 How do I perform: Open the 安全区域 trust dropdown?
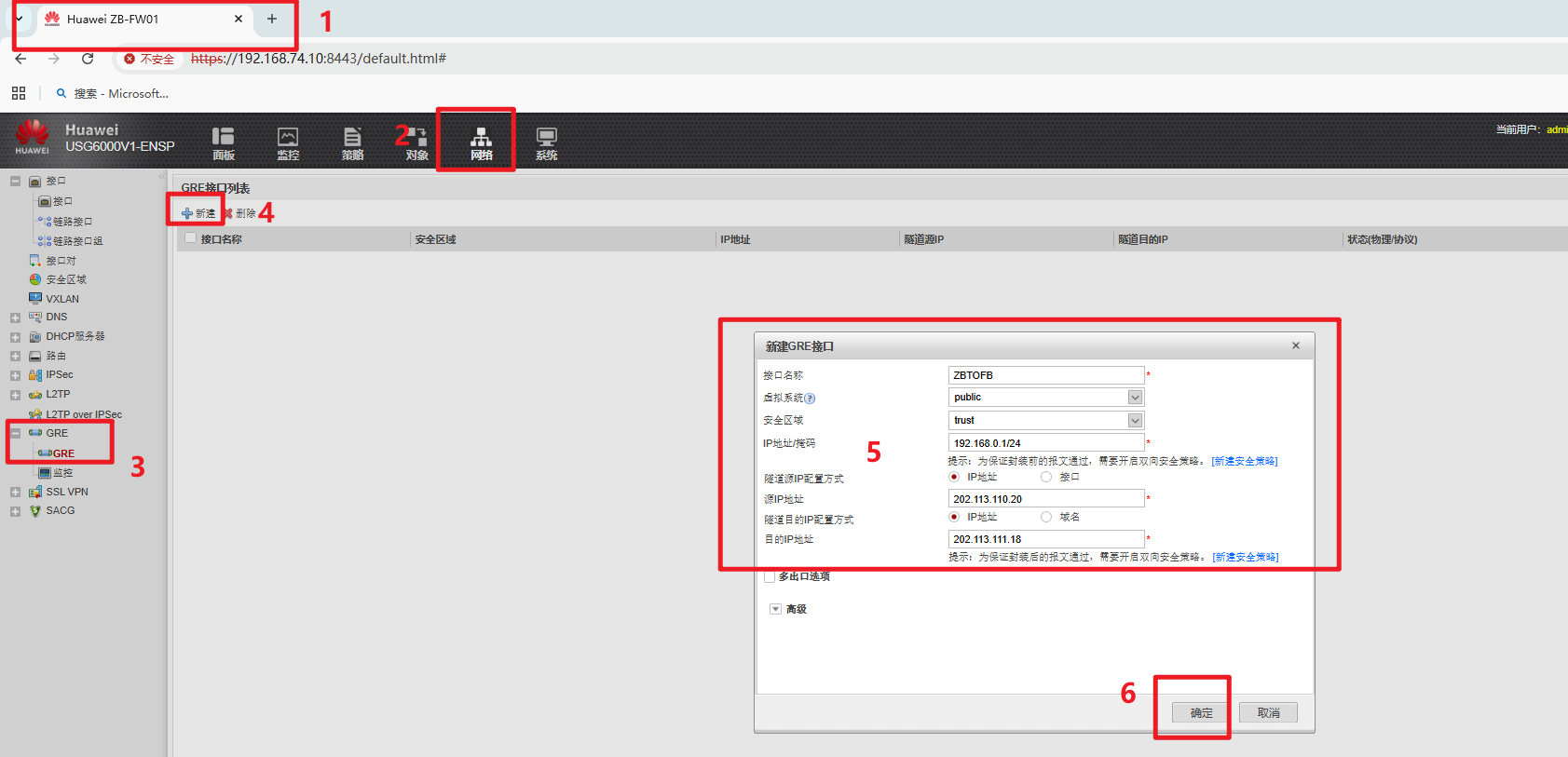[1135, 421]
